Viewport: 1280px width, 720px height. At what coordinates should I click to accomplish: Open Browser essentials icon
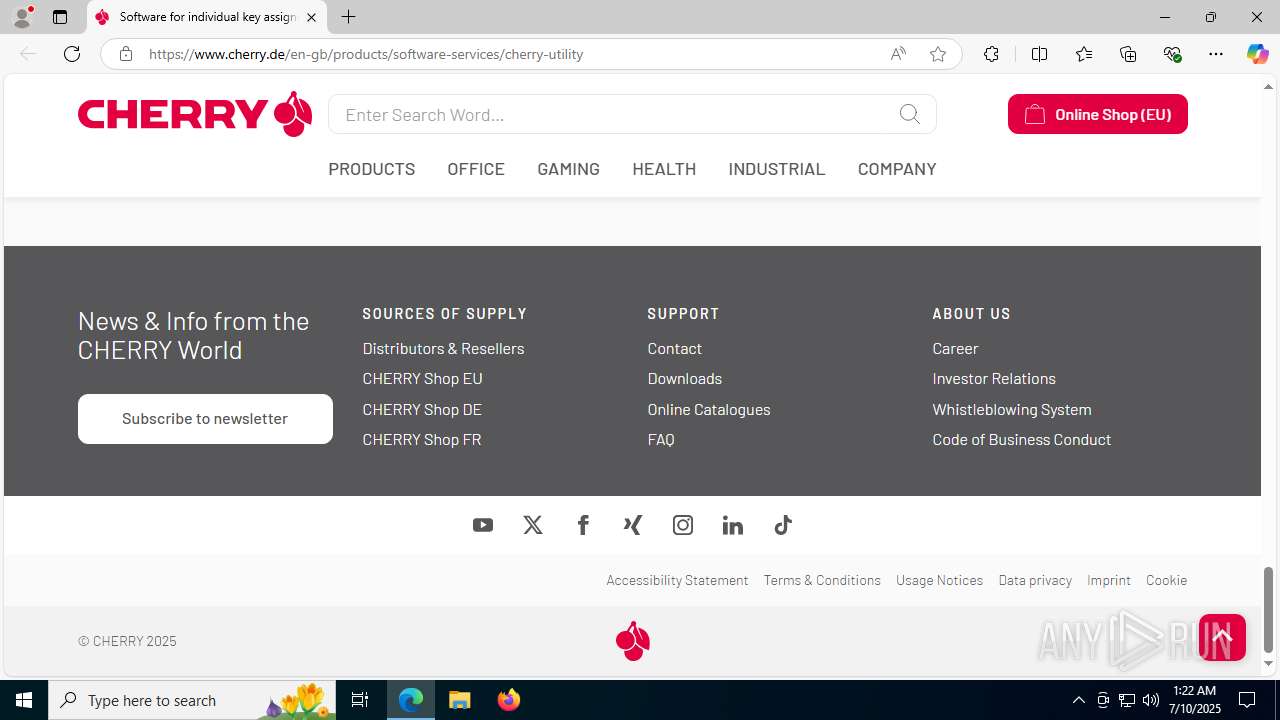[x=1172, y=54]
